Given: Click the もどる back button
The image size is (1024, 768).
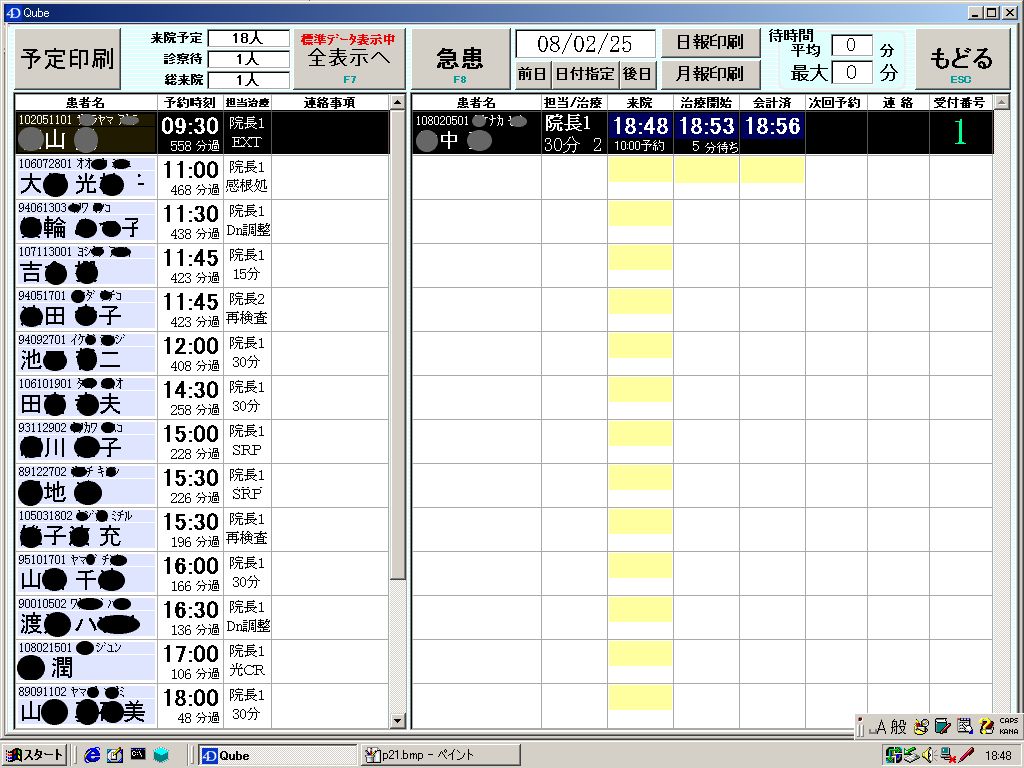Looking at the screenshot, I should click(x=961, y=59).
